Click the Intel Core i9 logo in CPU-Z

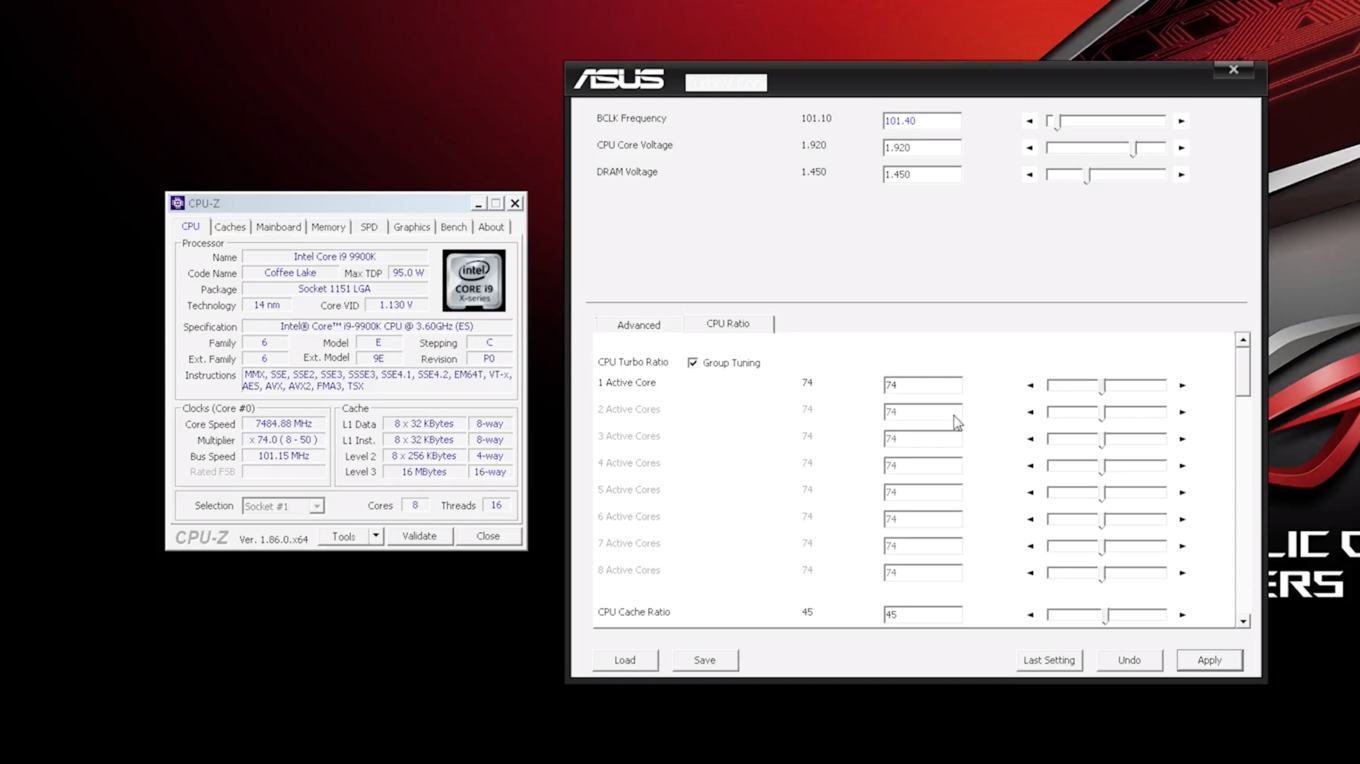coord(474,281)
